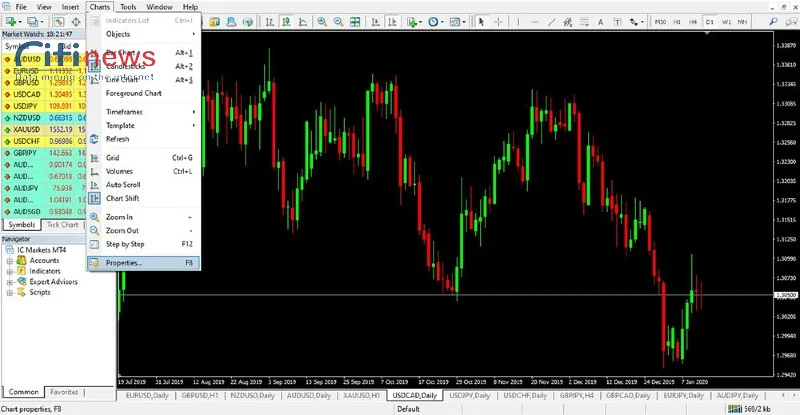
Task: Select the Vertical Line drawing tool
Action: point(518,21)
